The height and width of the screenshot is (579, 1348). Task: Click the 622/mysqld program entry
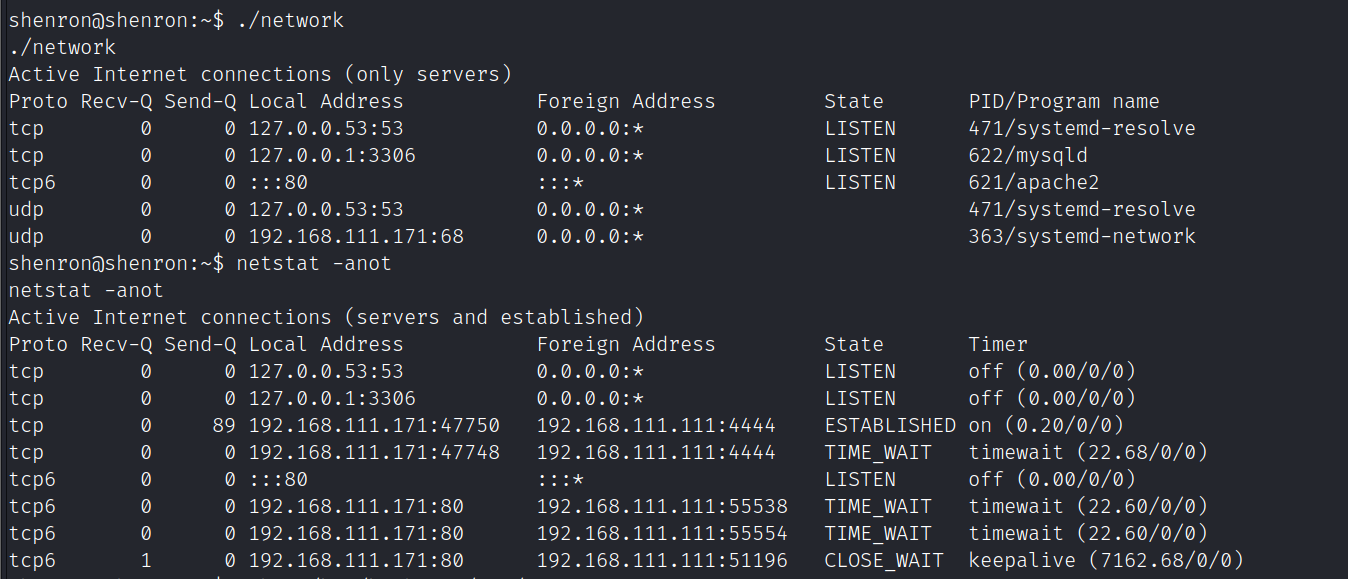pos(1027,155)
